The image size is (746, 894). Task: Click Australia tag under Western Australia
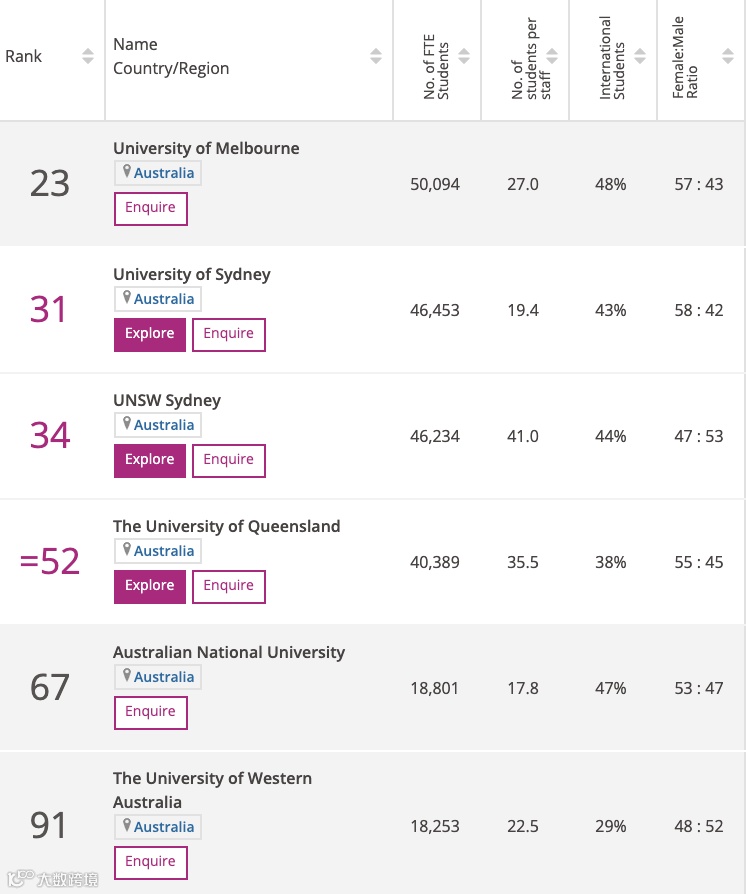[x=164, y=827]
